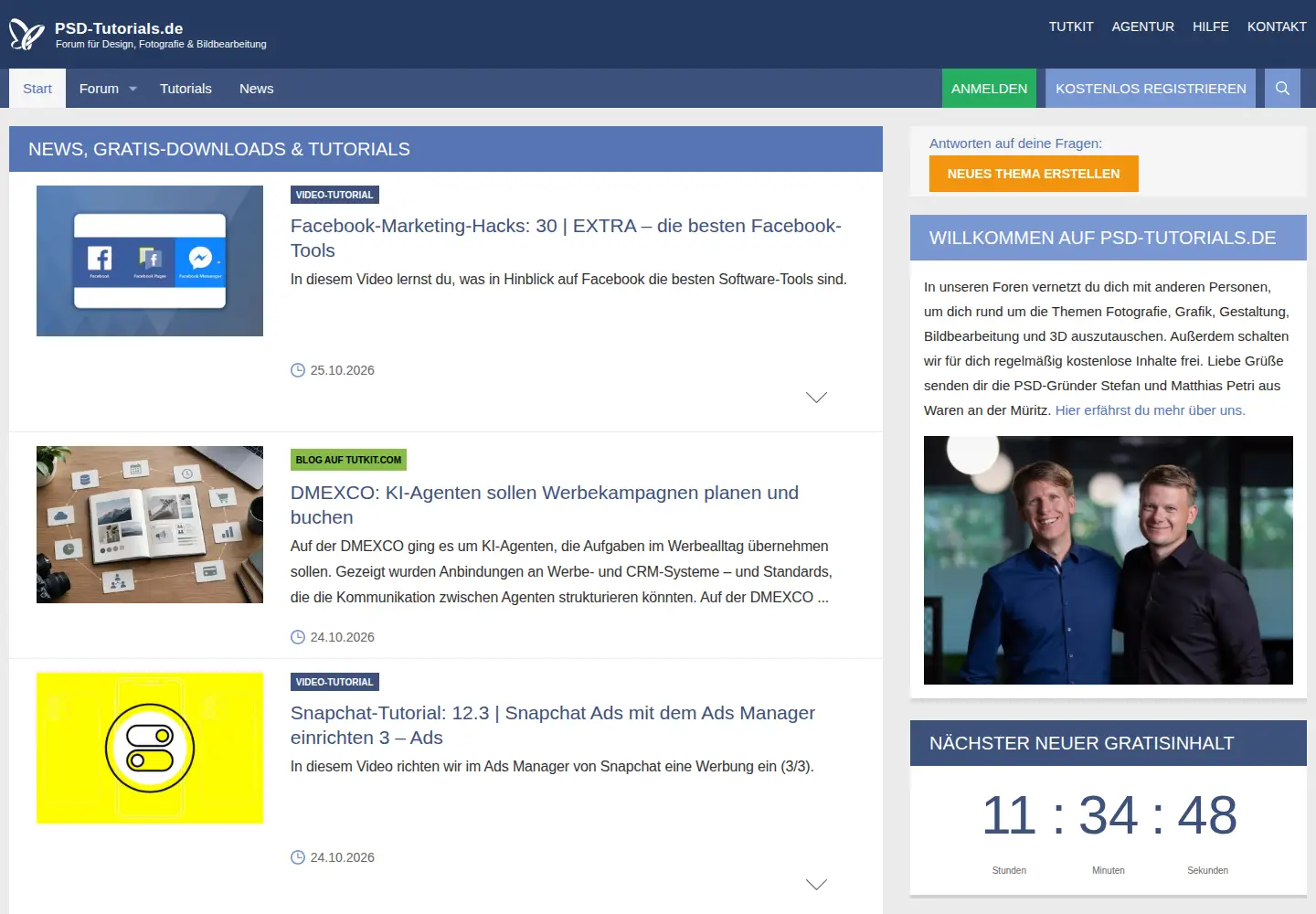Open Facebook-Marketing-Hacks article title

pyautogui.click(x=566, y=238)
